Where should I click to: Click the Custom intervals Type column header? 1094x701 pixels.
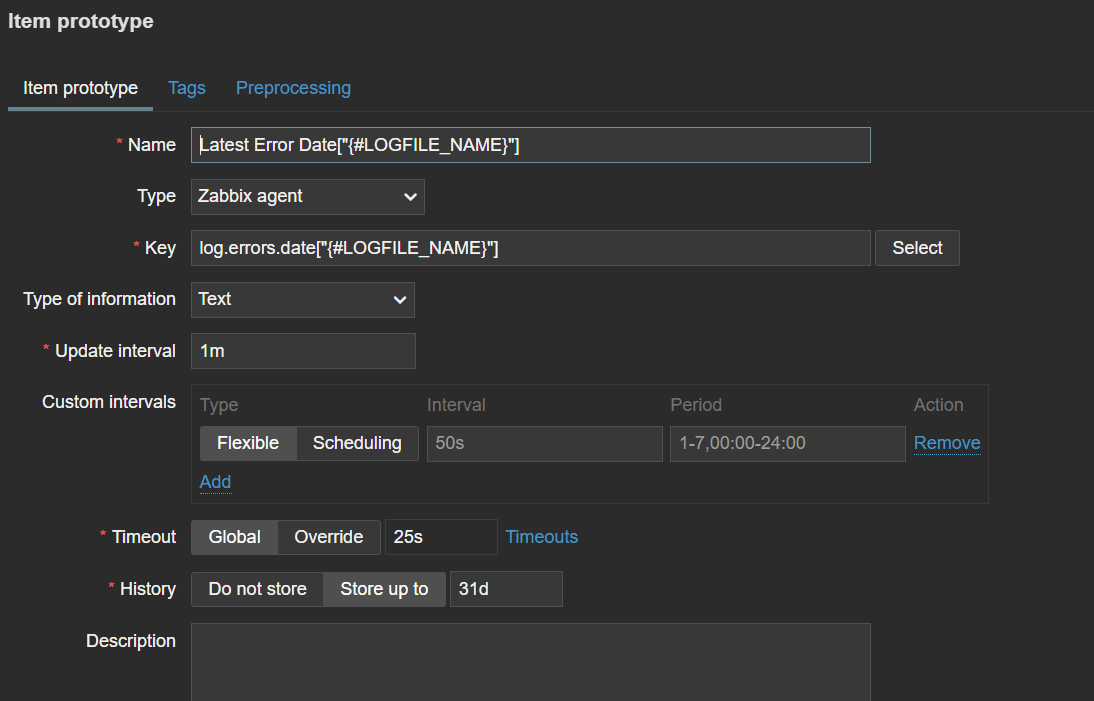[219, 405]
